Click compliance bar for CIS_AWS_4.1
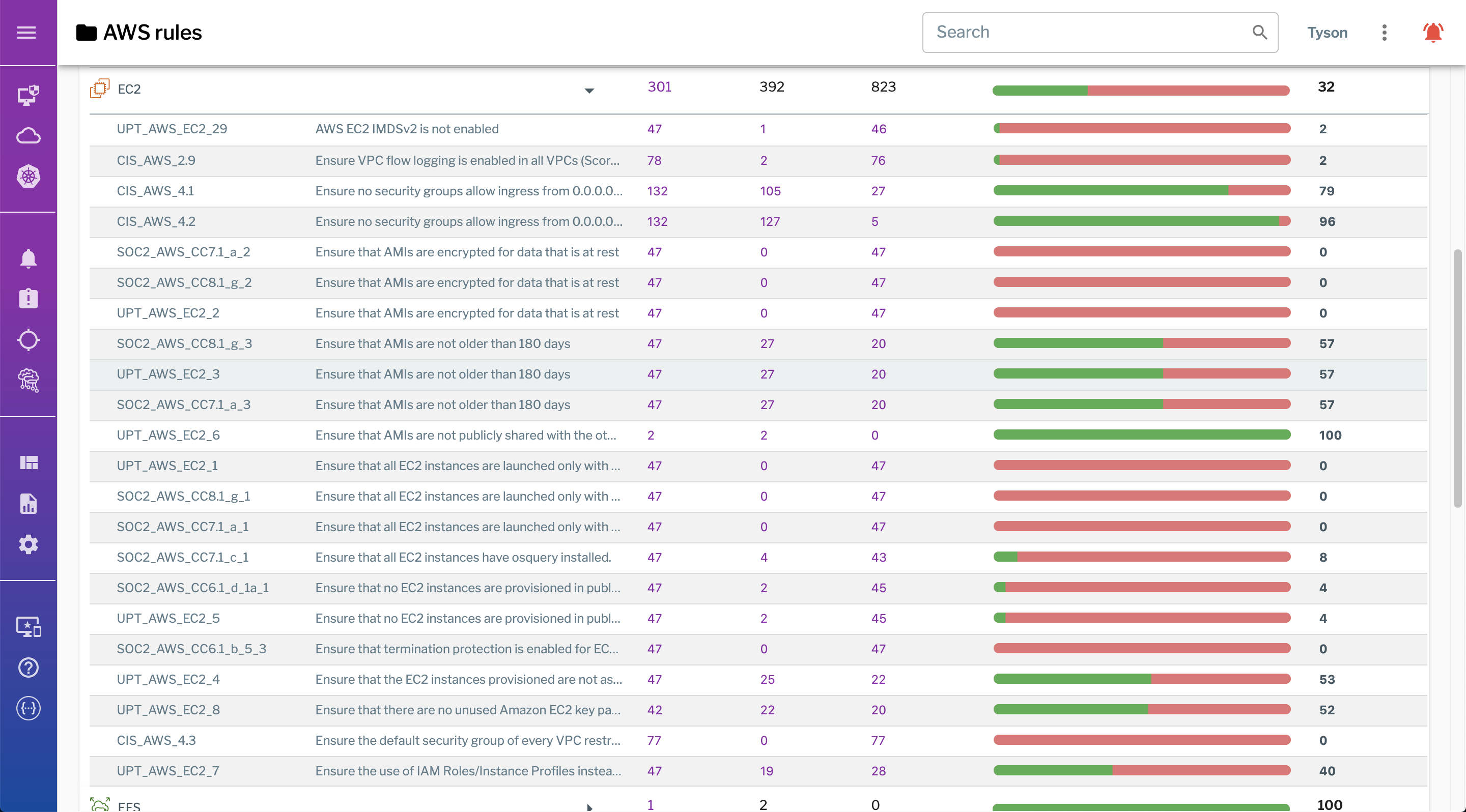The image size is (1466, 812). (1141, 190)
